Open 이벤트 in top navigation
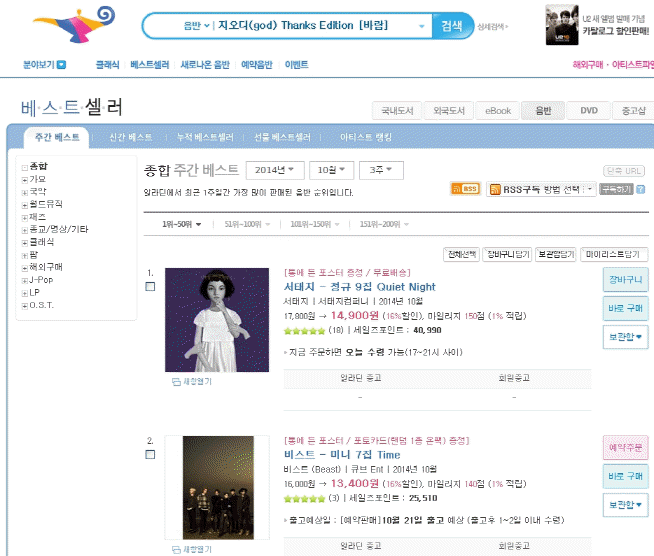Viewport: 654px width, 556px height. 296,65
